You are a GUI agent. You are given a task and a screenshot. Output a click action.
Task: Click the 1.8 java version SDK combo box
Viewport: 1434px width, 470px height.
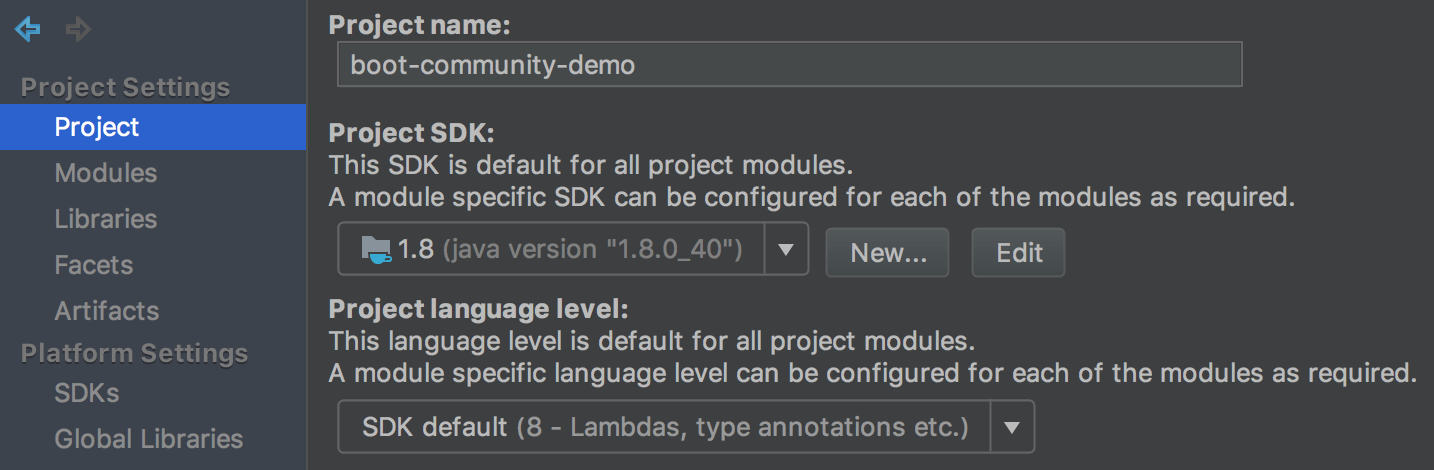pos(552,249)
